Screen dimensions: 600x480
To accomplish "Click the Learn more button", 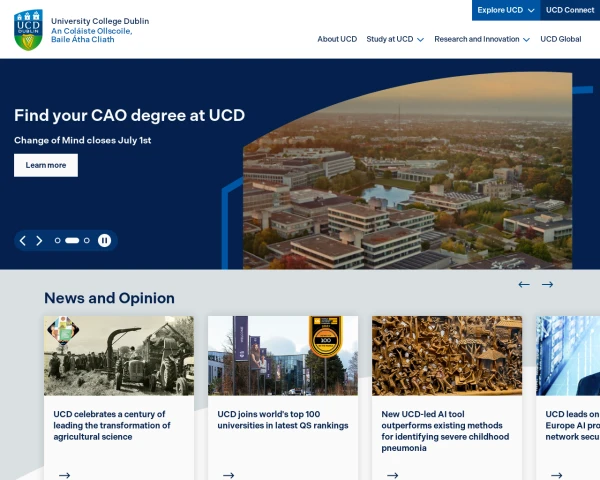I will click(x=46, y=165).
